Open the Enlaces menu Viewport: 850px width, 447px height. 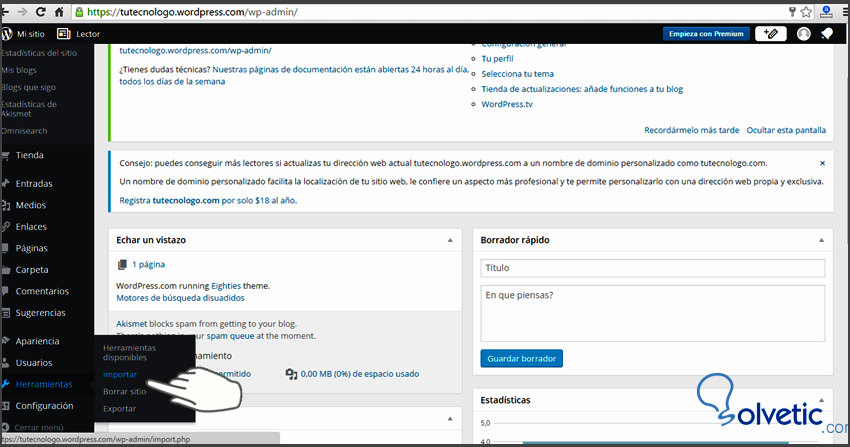tap(31, 226)
